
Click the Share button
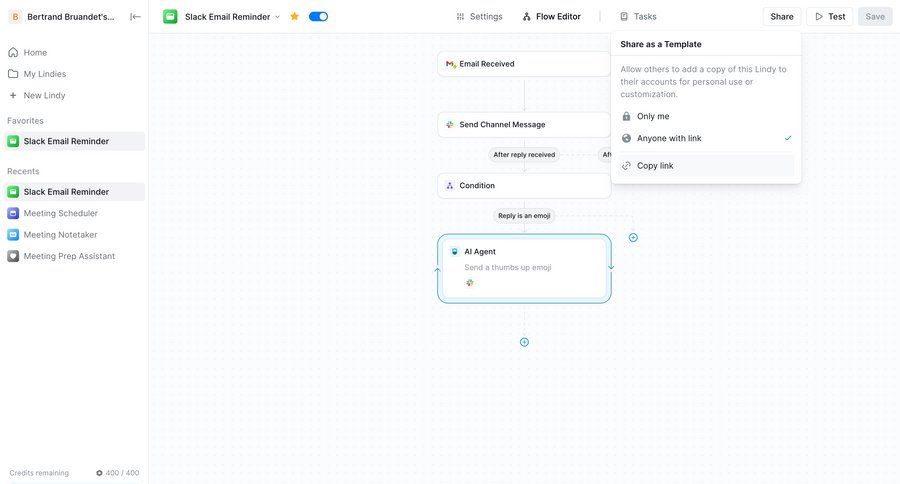point(782,17)
